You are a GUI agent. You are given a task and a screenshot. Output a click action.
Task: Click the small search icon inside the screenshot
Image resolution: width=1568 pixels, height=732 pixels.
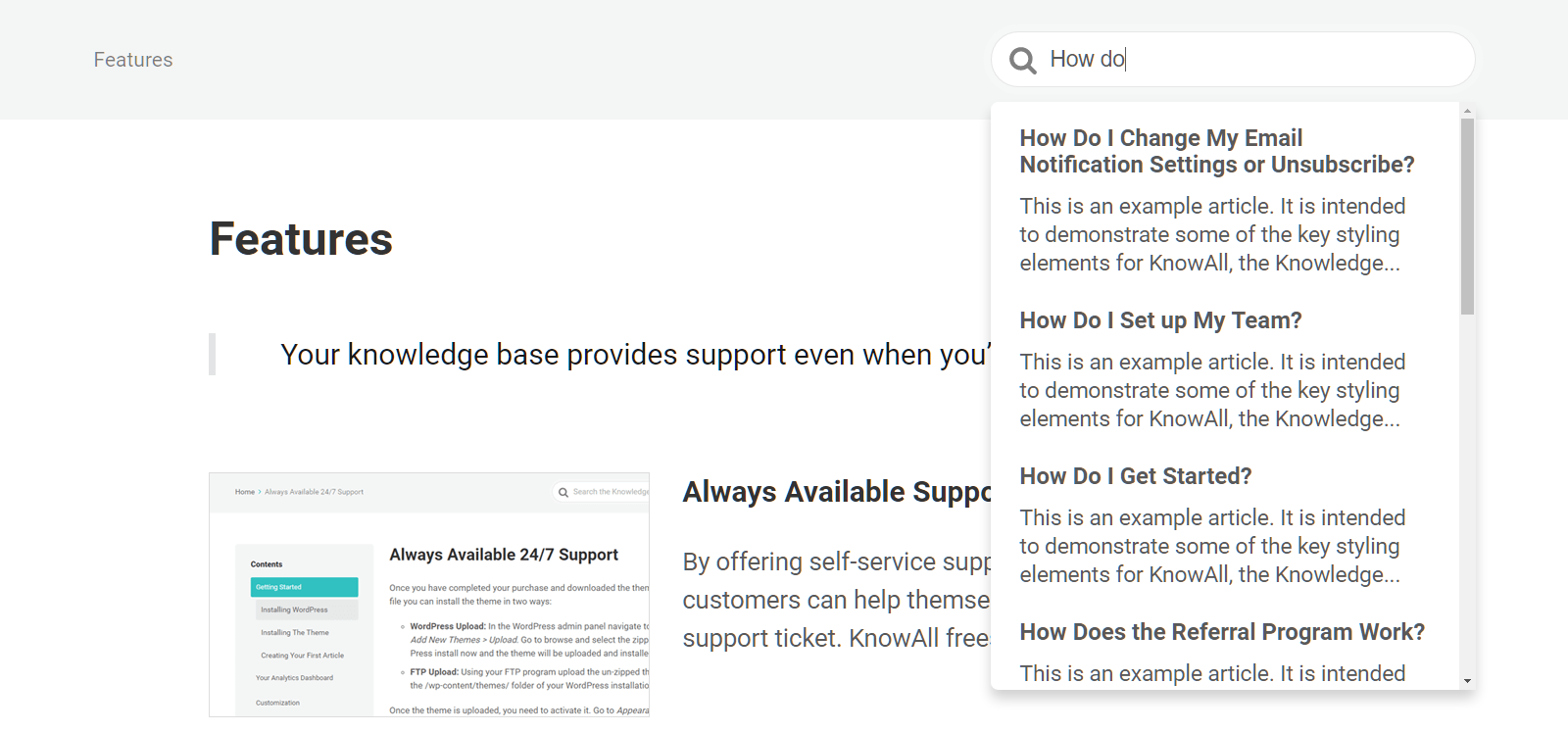coord(563,492)
